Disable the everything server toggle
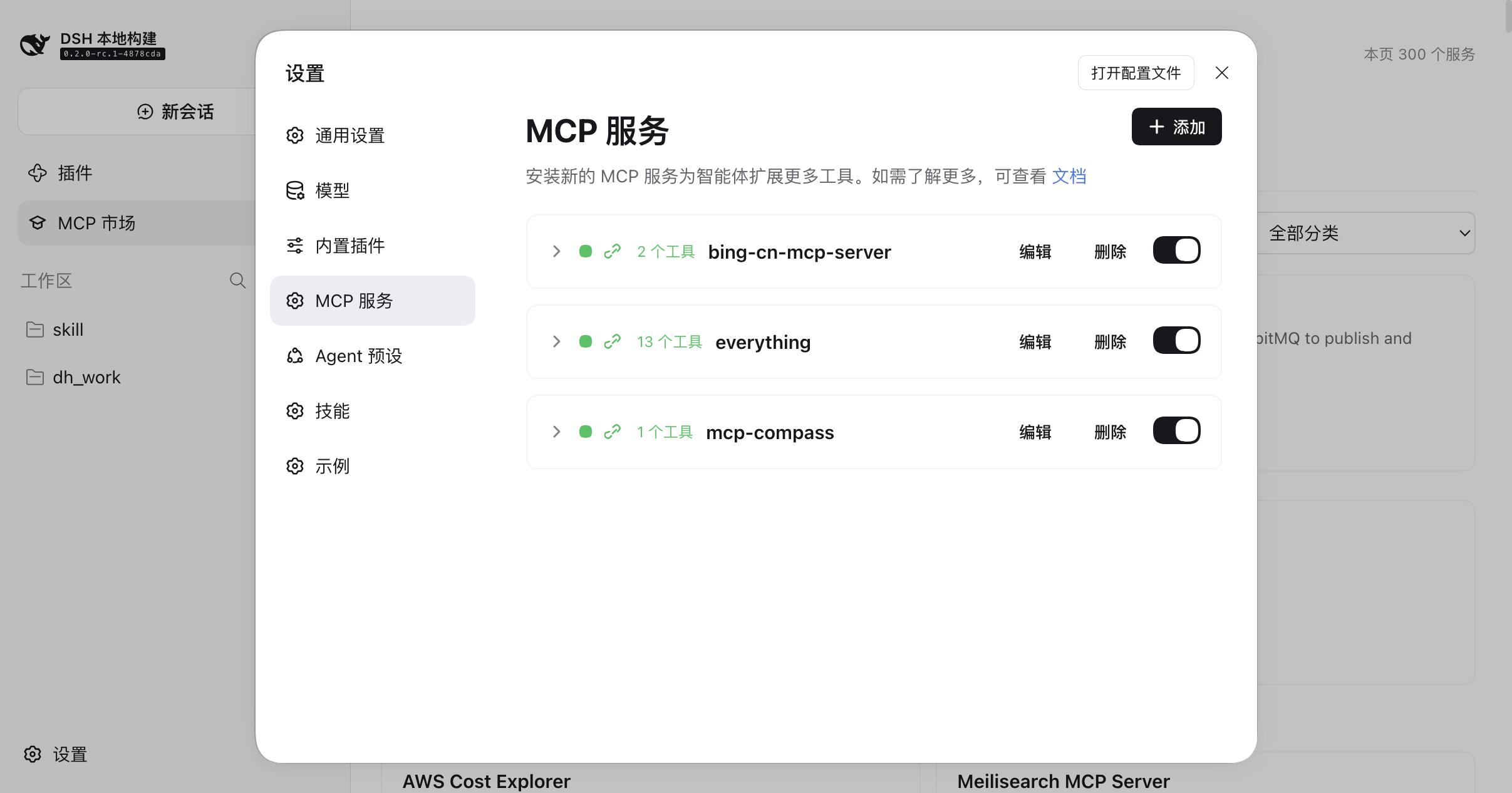 click(1177, 340)
